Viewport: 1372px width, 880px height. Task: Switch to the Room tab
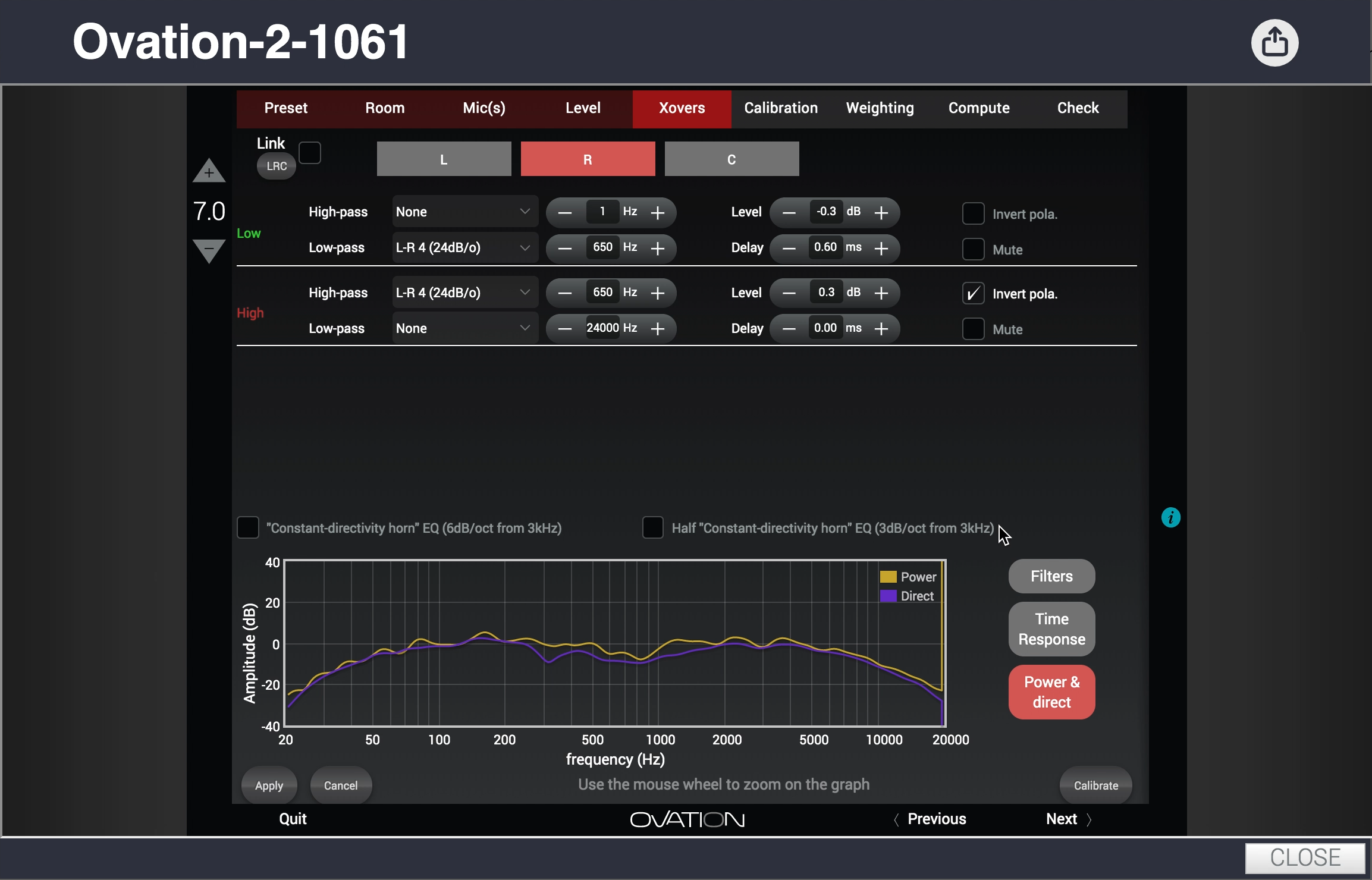385,108
